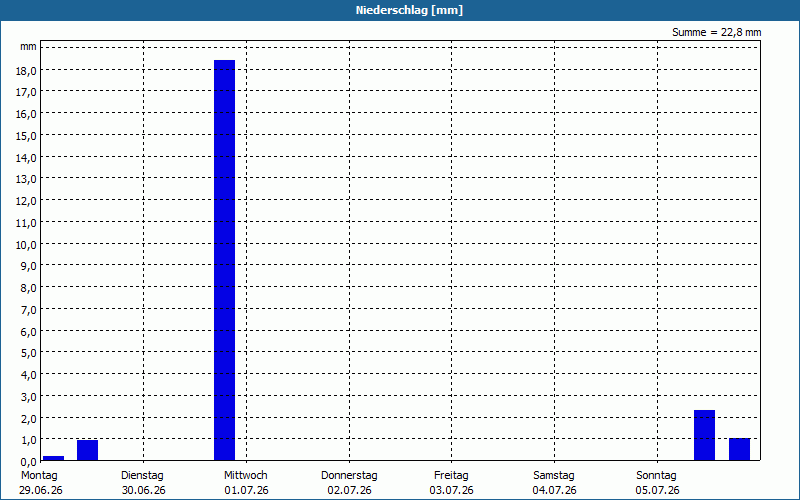Image resolution: width=800 pixels, height=500 pixels.
Task: Click the date 30.06.26
Action: [144, 490]
